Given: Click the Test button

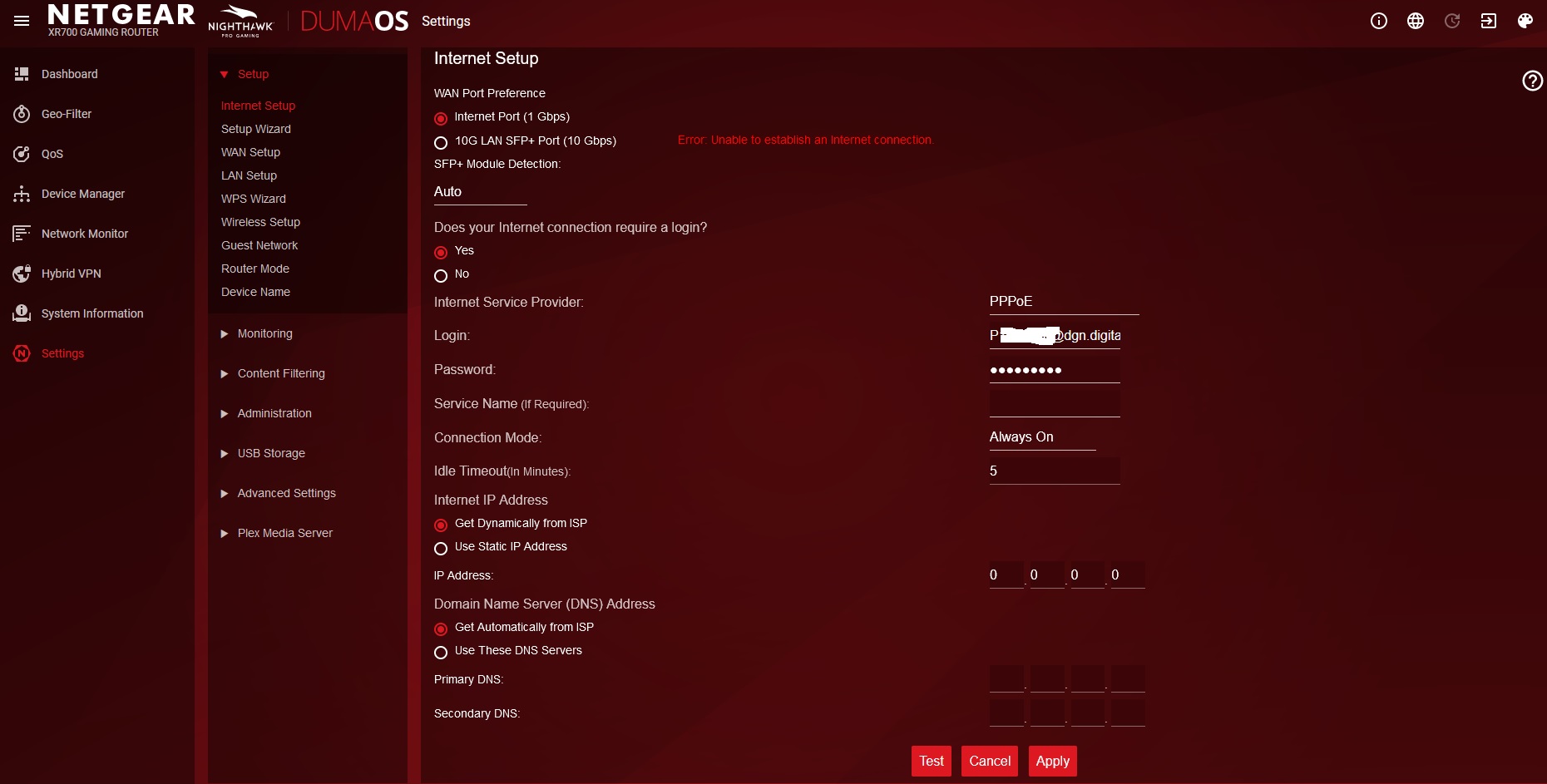Looking at the screenshot, I should point(932,761).
